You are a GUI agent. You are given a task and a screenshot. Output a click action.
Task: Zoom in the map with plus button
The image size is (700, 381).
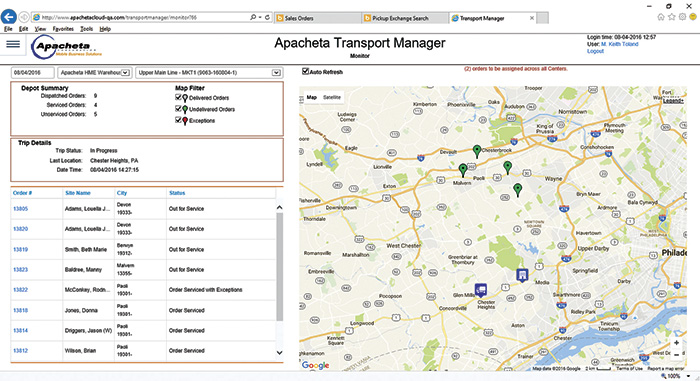[676, 343]
